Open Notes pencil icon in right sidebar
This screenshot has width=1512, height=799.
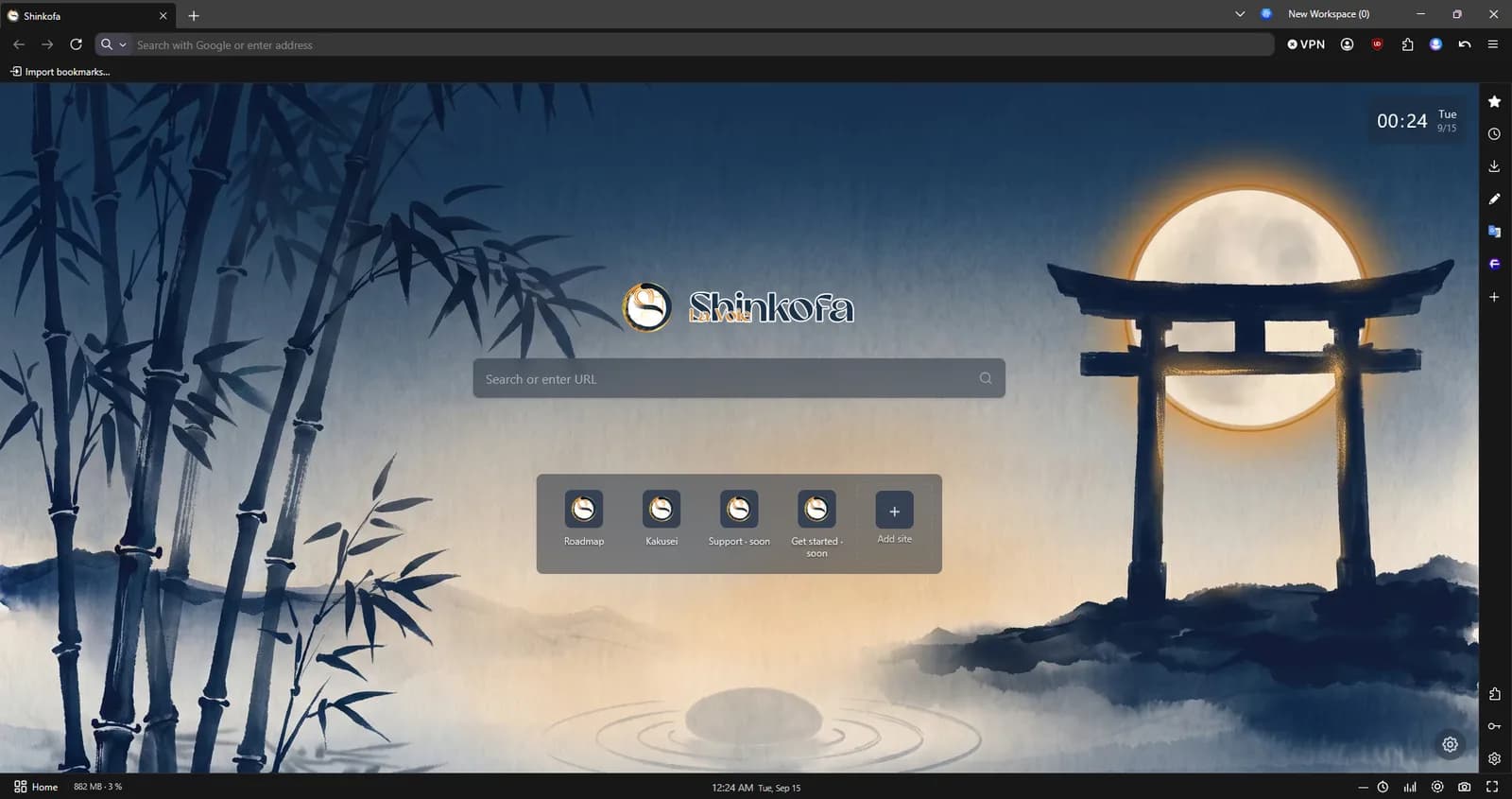[x=1494, y=199]
